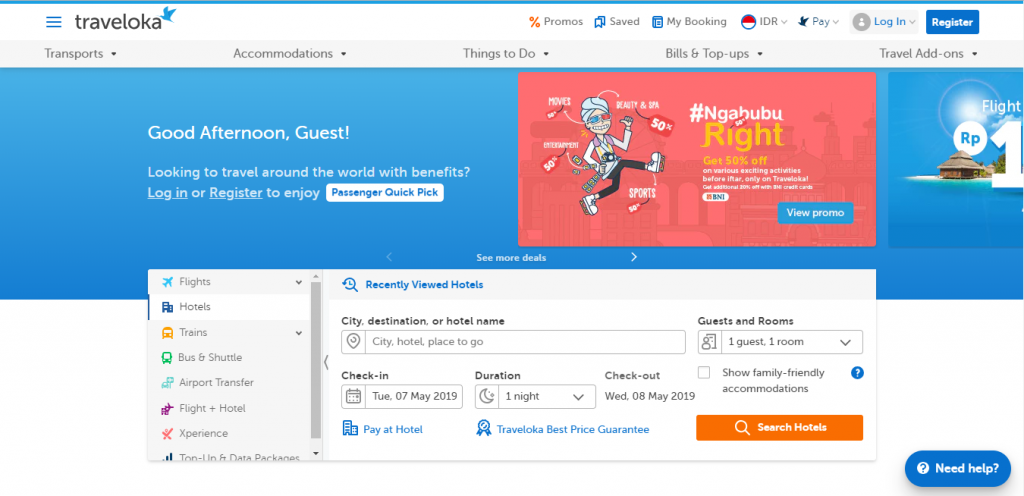This screenshot has width=1024, height=496.
Task: Collapse sidebar using the left angle handle
Action: pos(326,362)
